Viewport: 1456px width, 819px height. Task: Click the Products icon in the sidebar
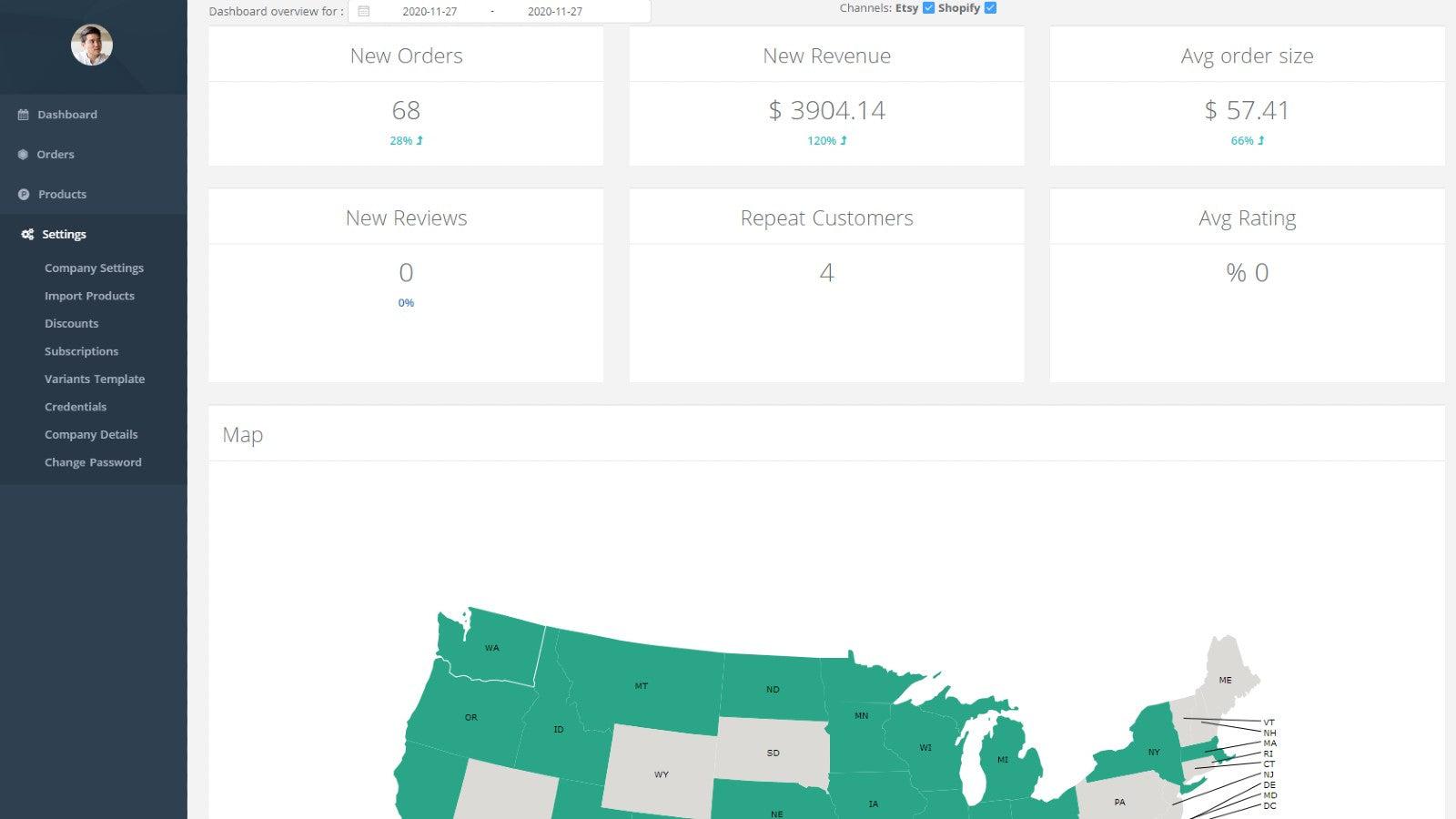[22, 194]
